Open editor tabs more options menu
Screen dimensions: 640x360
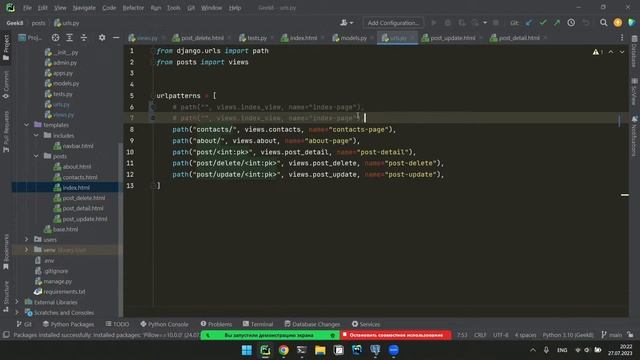(x=622, y=38)
